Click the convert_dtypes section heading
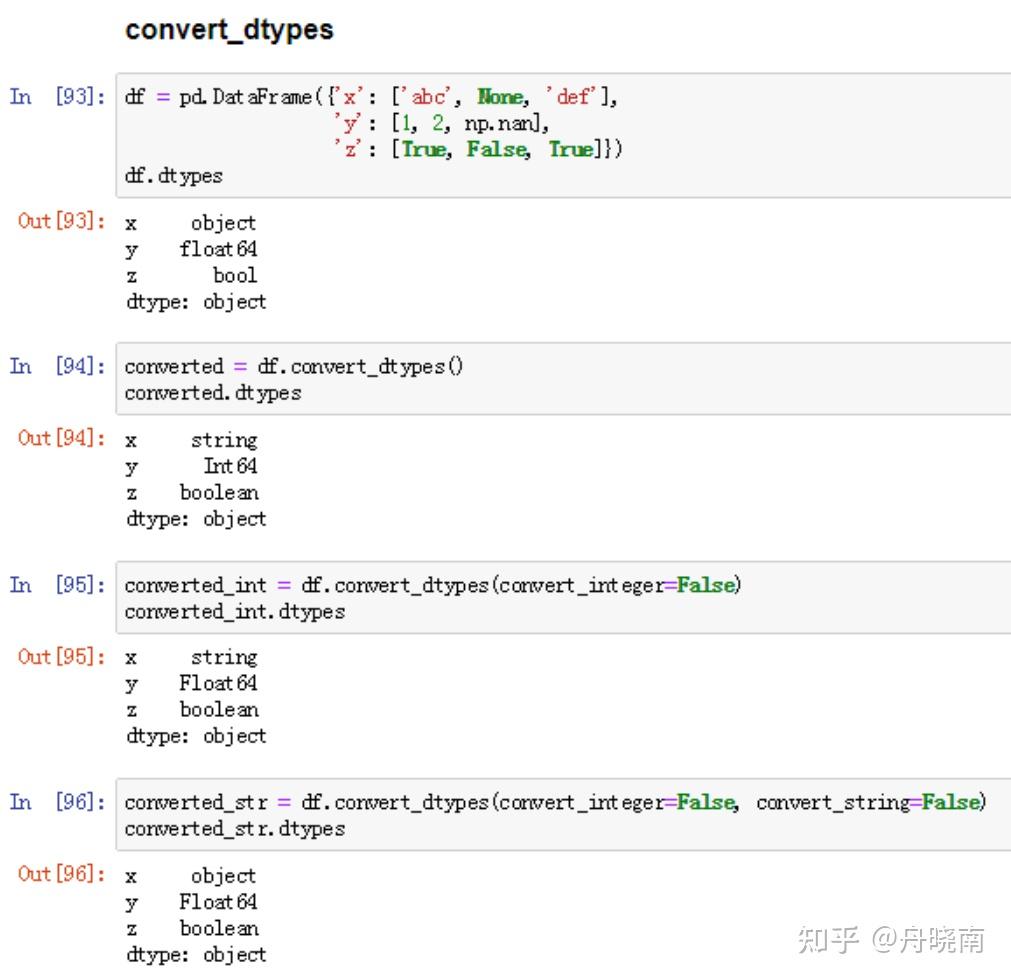Image resolution: width=1011 pixels, height=980 pixels. [x=229, y=30]
